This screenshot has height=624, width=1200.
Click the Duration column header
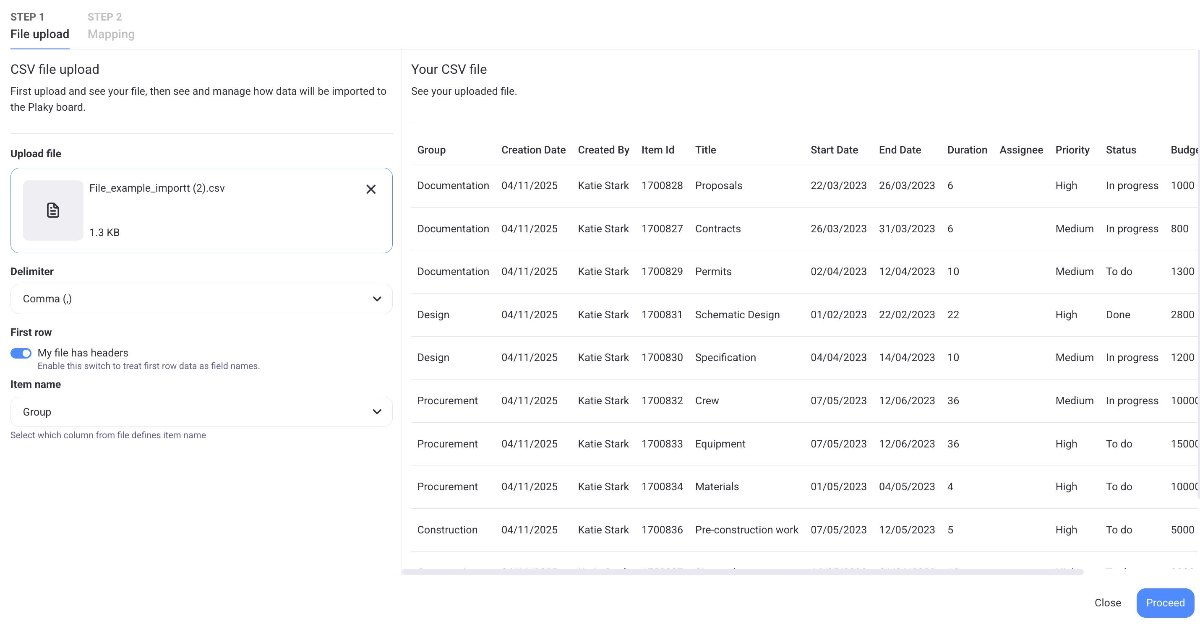[x=967, y=150]
